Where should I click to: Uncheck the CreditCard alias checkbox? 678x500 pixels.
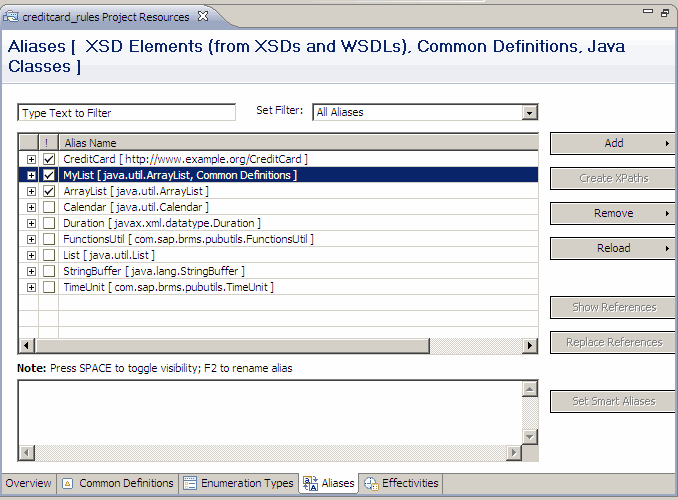click(49, 159)
